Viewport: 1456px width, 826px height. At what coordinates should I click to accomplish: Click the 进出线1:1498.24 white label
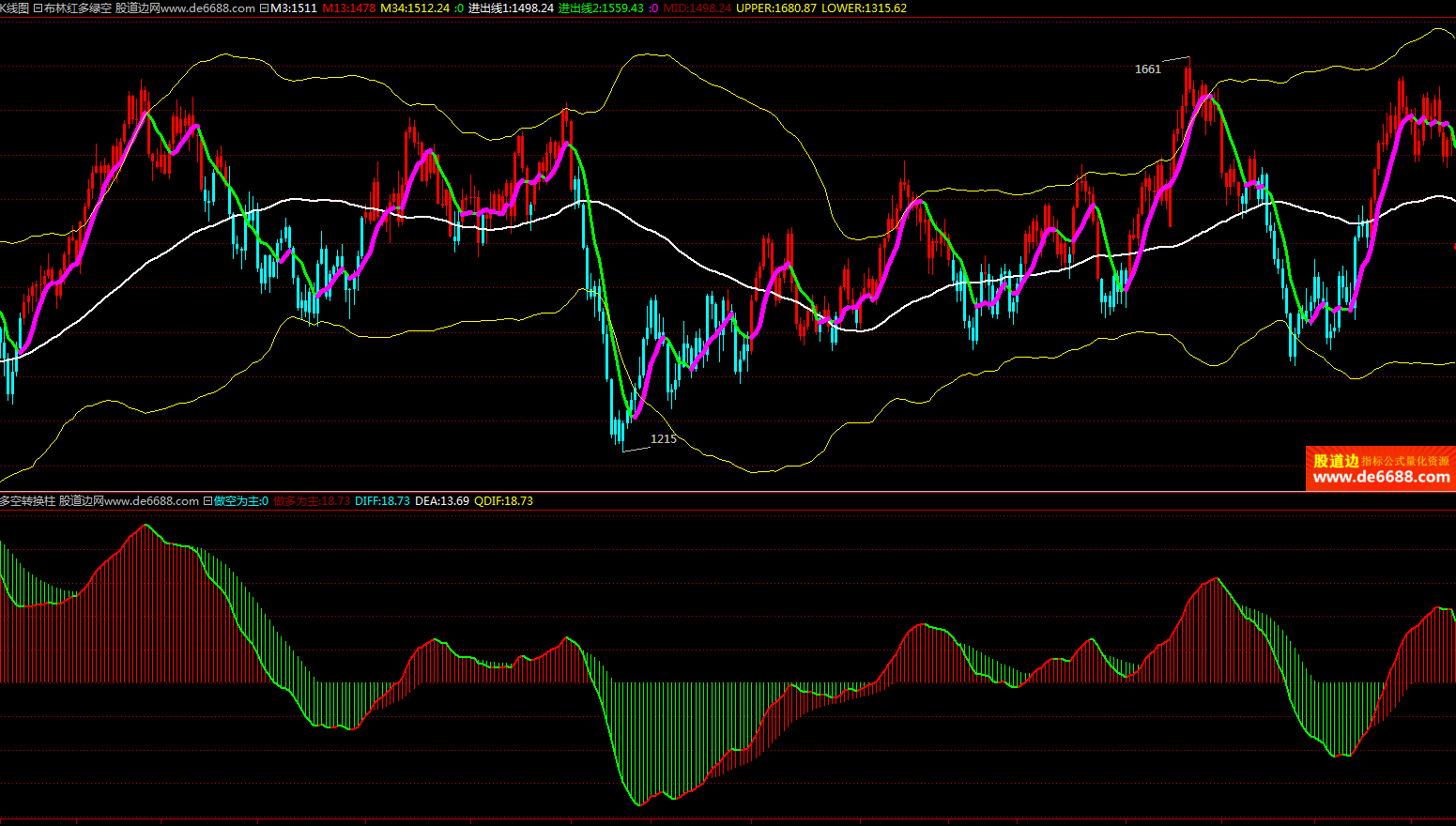click(x=511, y=8)
